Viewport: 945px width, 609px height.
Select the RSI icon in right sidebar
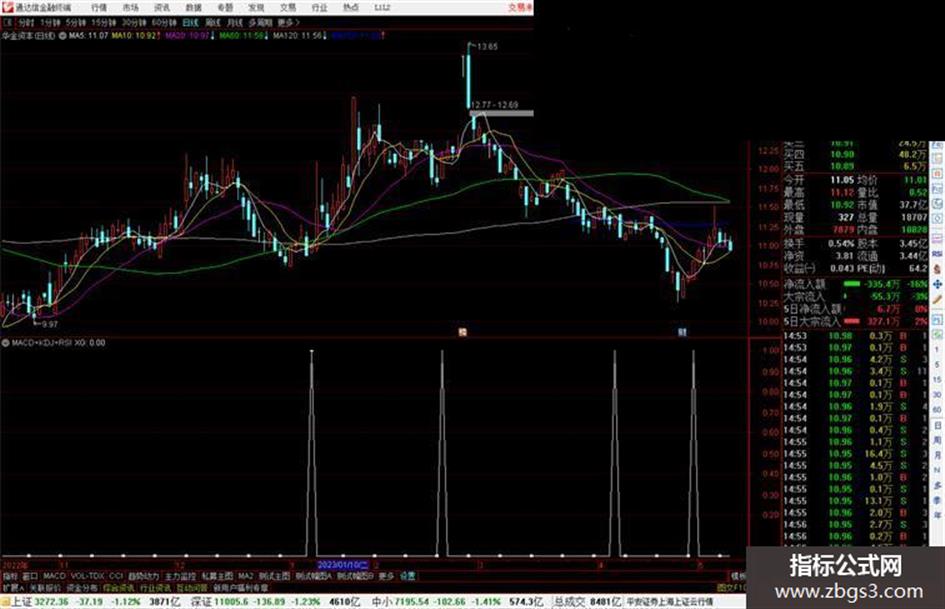pyautogui.click(x=937, y=253)
